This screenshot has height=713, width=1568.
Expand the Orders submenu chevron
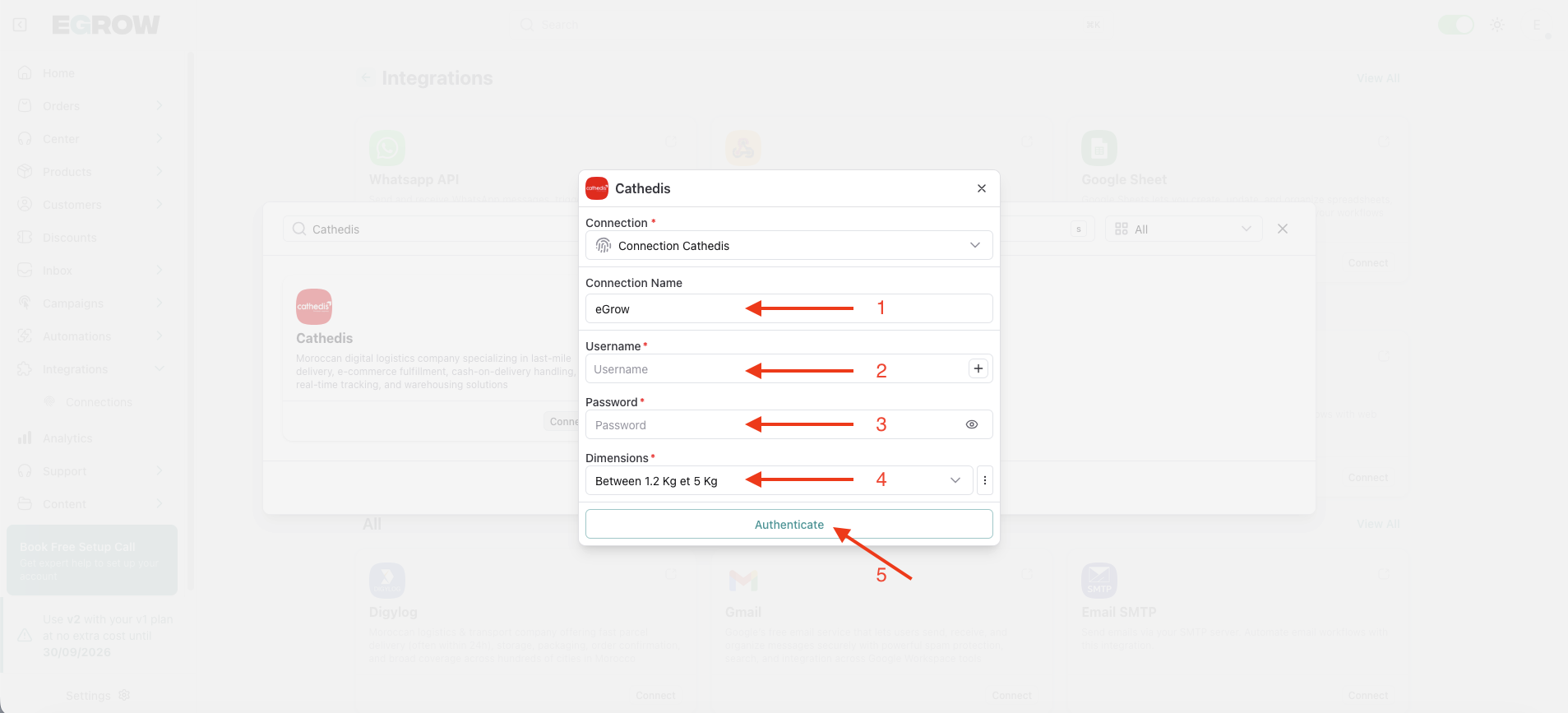coord(160,106)
